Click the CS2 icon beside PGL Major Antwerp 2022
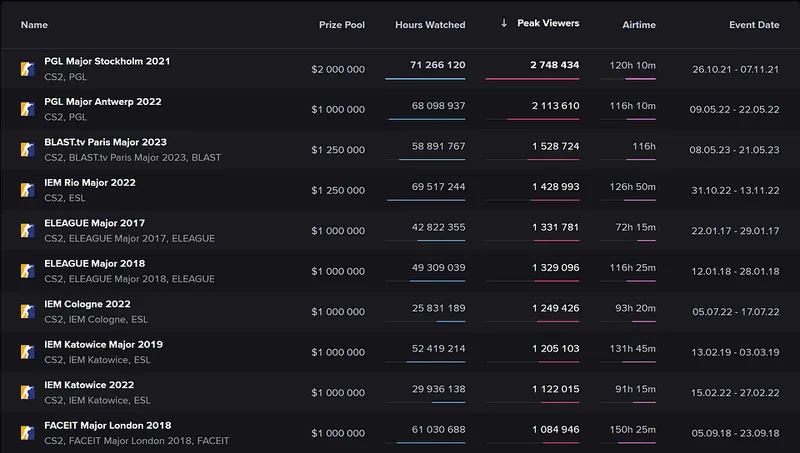800x453 pixels. (x=28, y=109)
